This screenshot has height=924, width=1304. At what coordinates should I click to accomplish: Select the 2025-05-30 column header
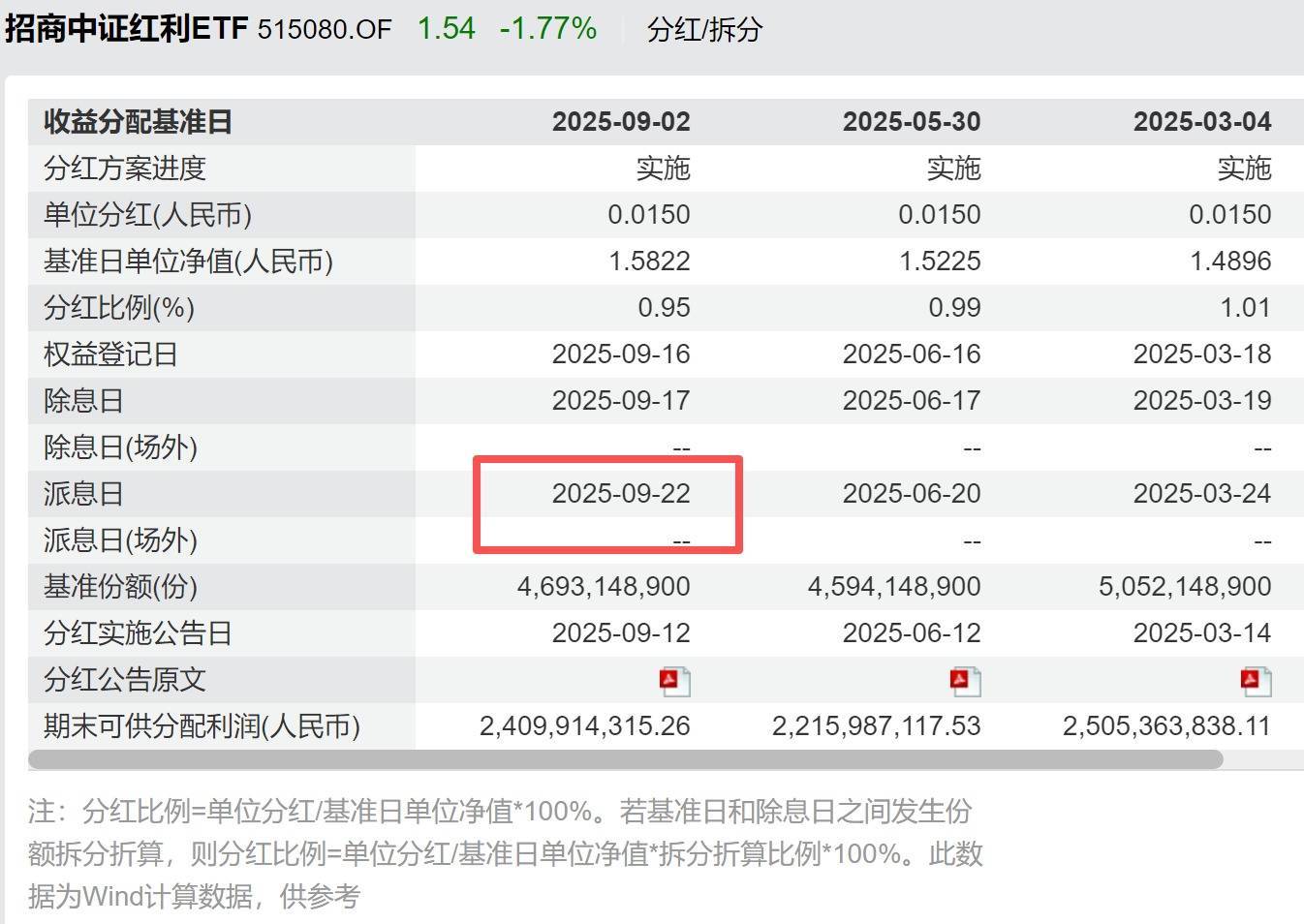coord(912,122)
